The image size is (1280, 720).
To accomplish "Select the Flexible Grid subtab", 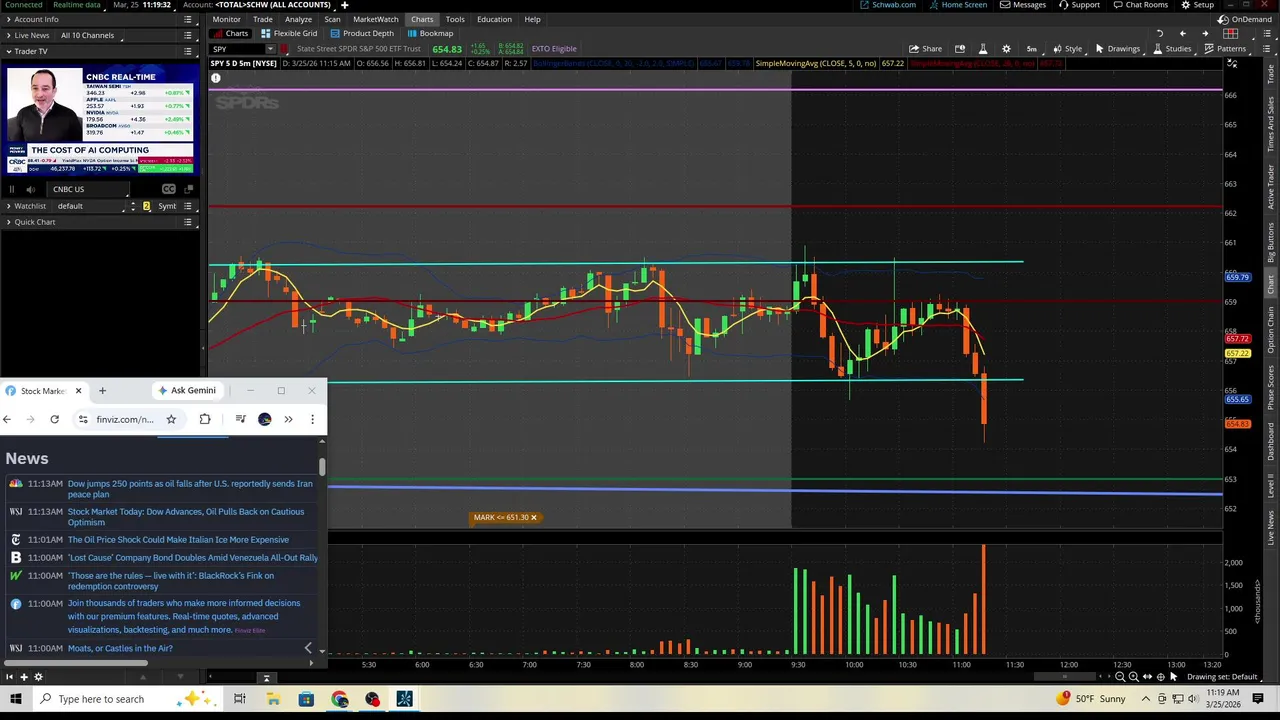I will coord(289,34).
